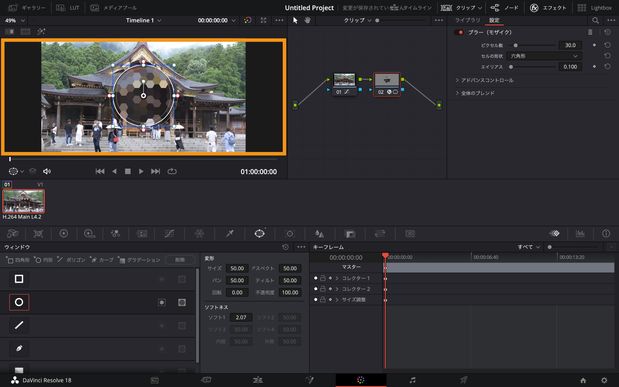
Task: Open the Power Window palette
Action: [259, 234]
